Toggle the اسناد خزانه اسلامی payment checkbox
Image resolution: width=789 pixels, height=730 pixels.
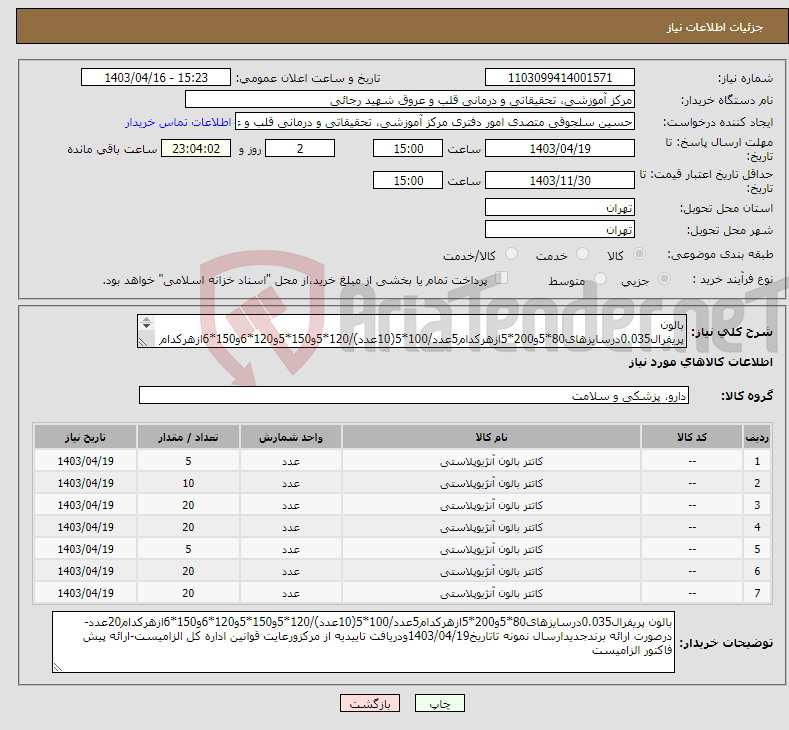click(502, 278)
